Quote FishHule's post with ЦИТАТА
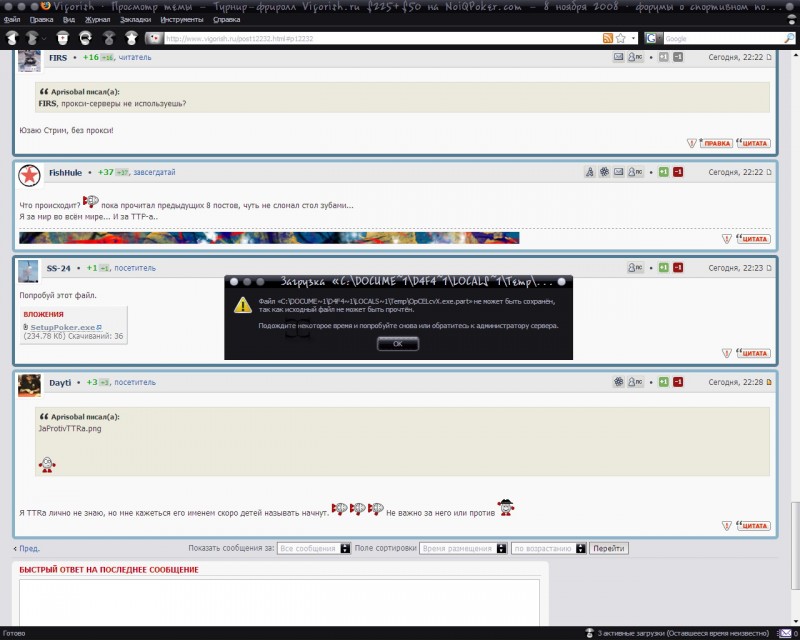Image resolution: width=800 pixels, height=640 pixels. pos(754,239)
